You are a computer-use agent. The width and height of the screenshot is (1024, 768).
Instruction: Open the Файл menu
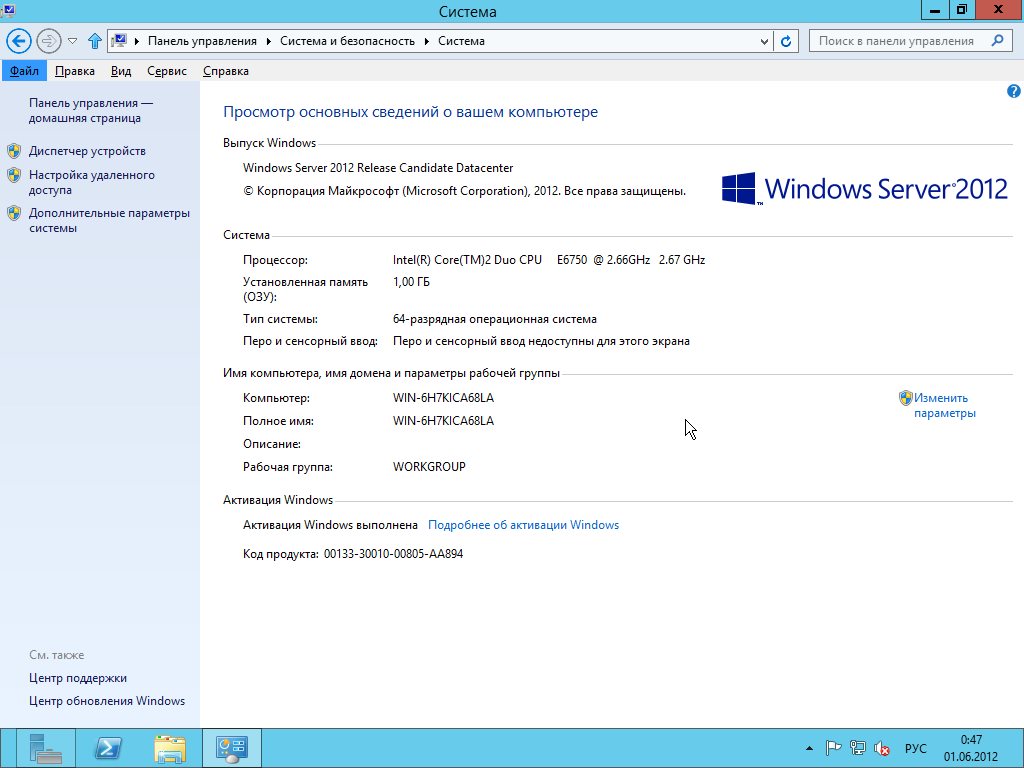click(x=24, y=71)
